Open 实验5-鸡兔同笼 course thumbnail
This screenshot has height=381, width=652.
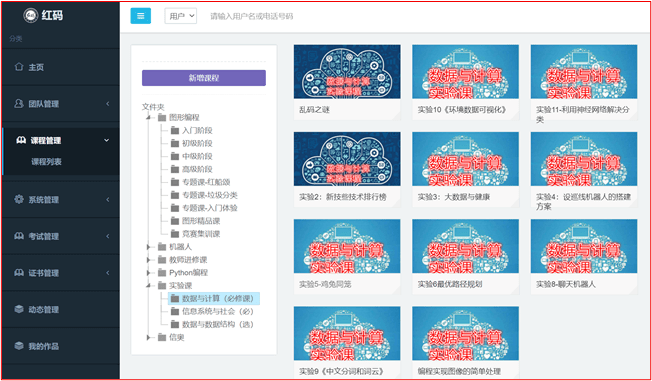[347, 246]
